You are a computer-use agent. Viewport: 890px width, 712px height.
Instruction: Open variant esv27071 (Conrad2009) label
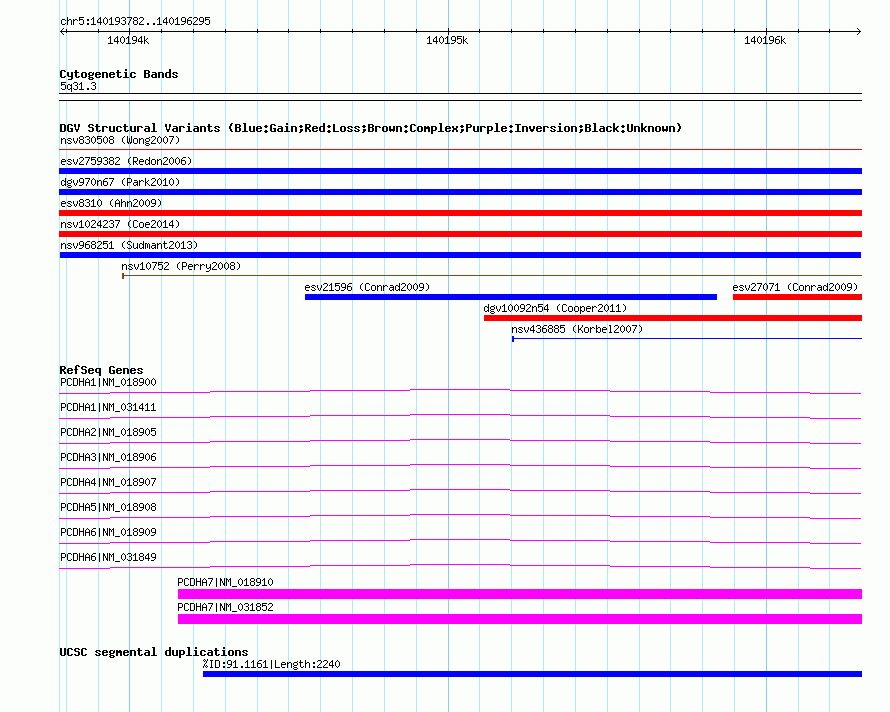tap(795, 287)
